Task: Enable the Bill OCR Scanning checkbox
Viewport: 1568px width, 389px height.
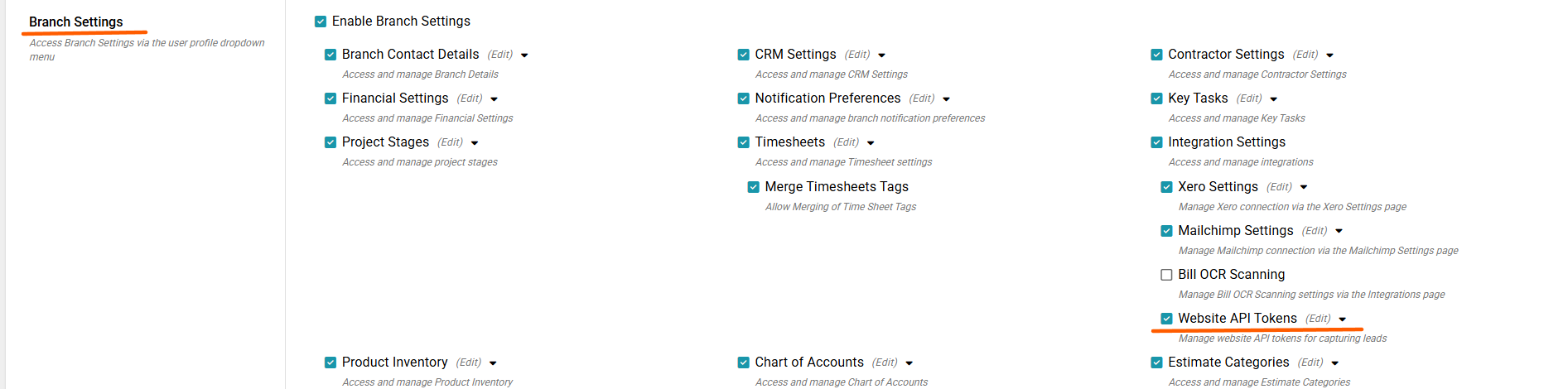Action: click(x=1166, y=275)
